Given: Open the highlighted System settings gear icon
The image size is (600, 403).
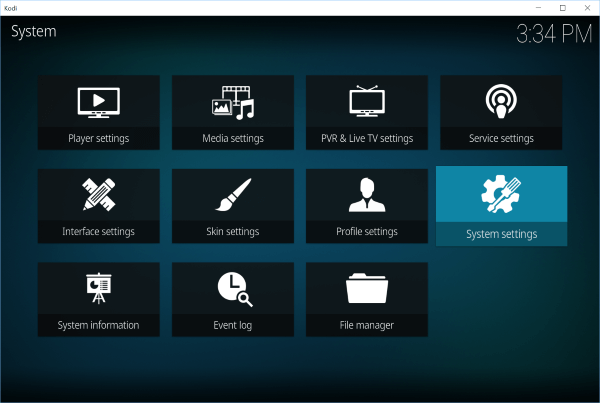Looking at the screenshot, I should click(x=501, y=193).
